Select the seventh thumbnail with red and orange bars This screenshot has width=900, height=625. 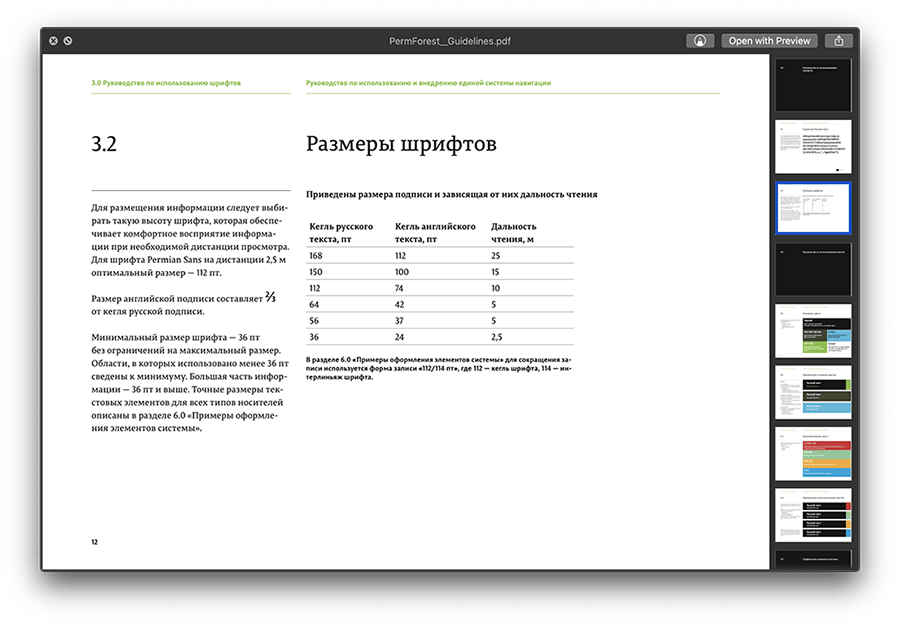813,453
